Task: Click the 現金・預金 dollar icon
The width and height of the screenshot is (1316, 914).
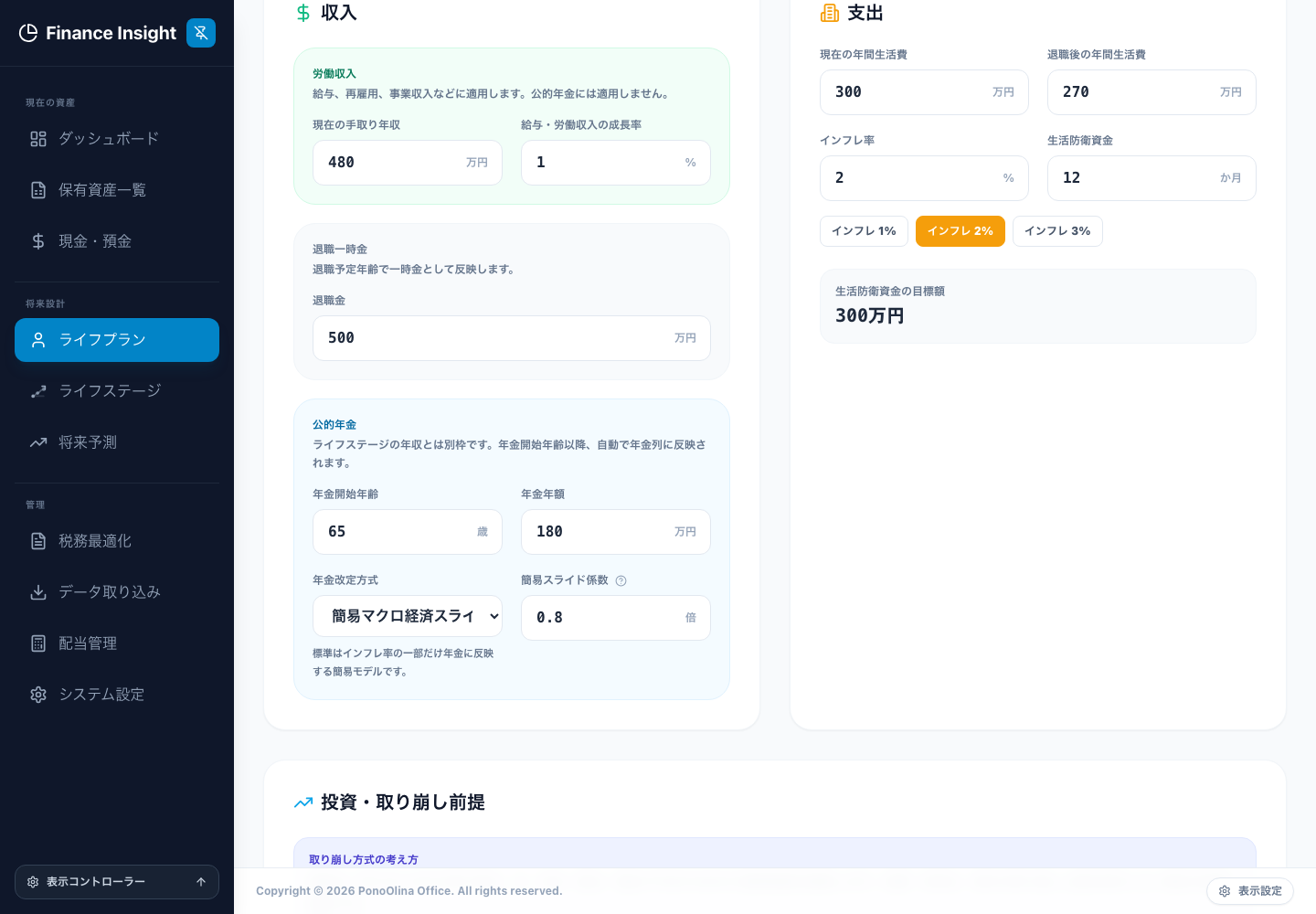Action: tap(38, 241)
